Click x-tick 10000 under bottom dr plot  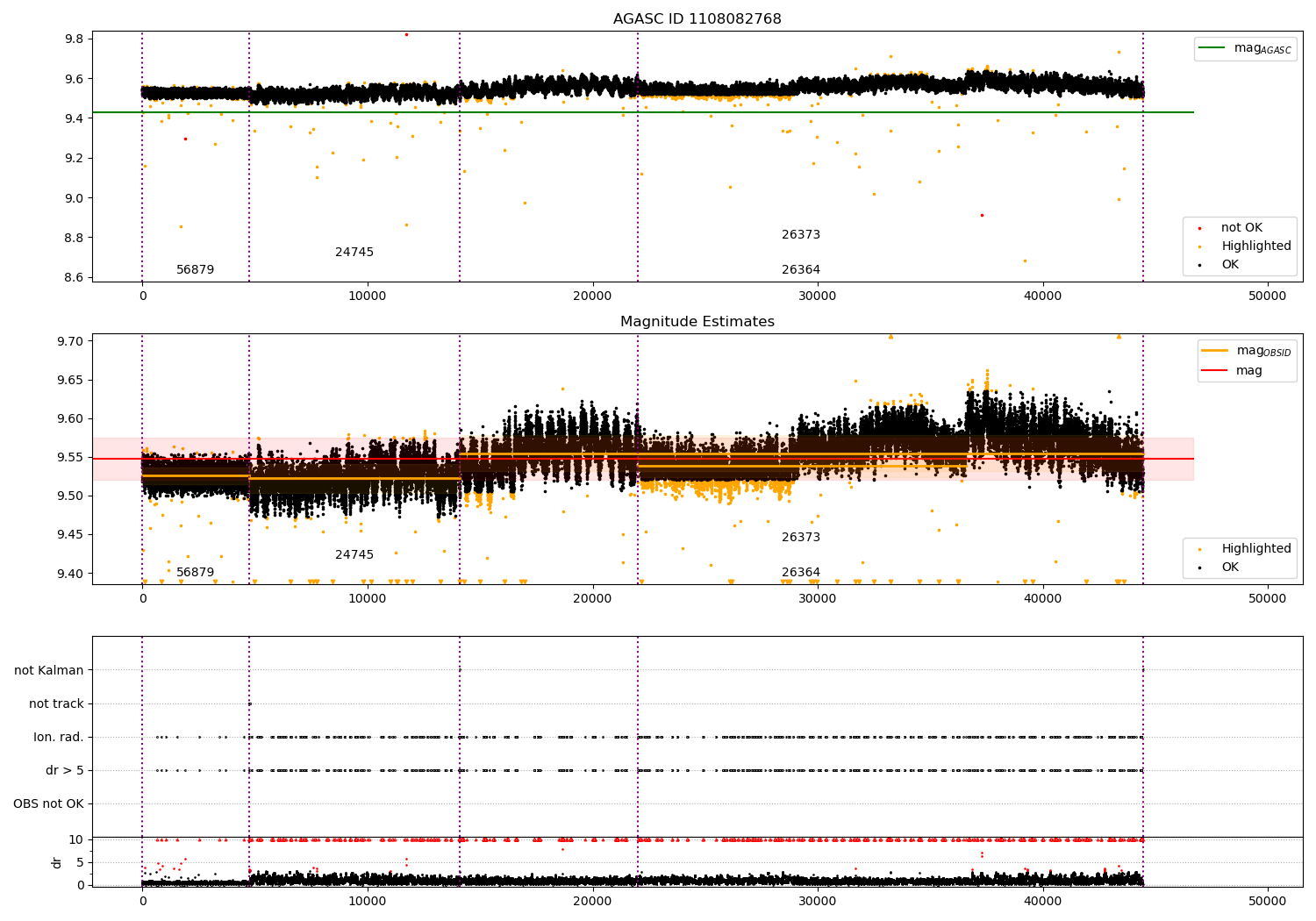coord(368,901)
